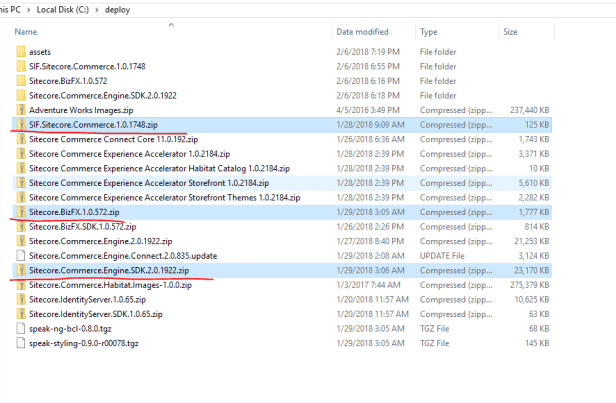
Task: Click the speak-ng-bcl-0.8.0.tgz file icon
Action: [21, 328]
